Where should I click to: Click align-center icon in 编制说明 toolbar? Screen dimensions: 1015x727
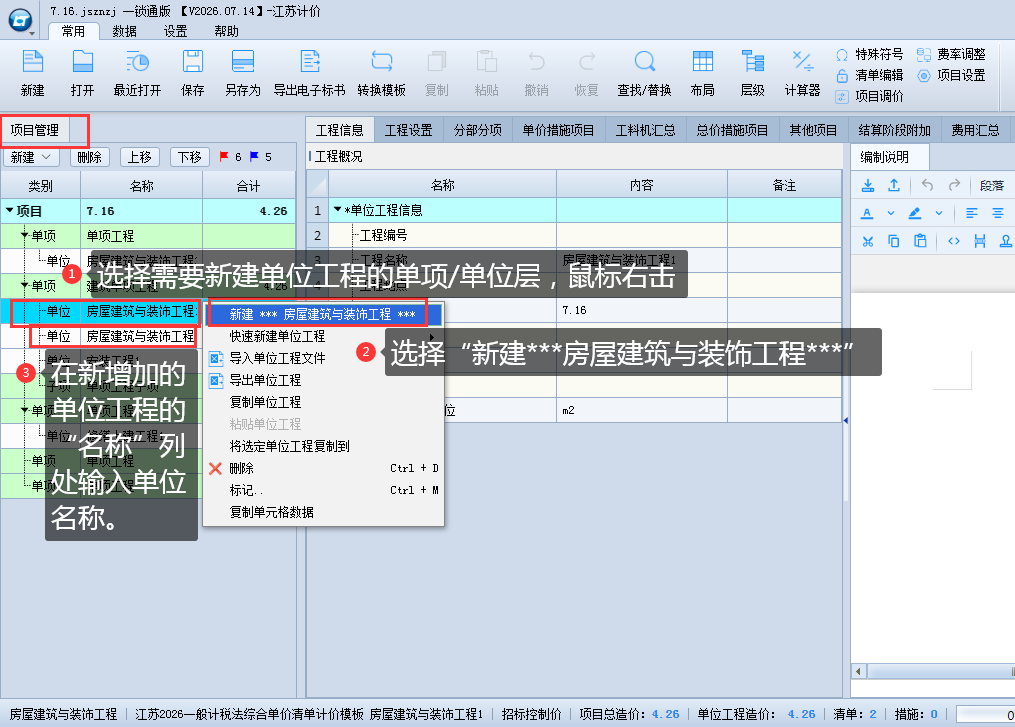pyautogui.click(x=998, y=213)
